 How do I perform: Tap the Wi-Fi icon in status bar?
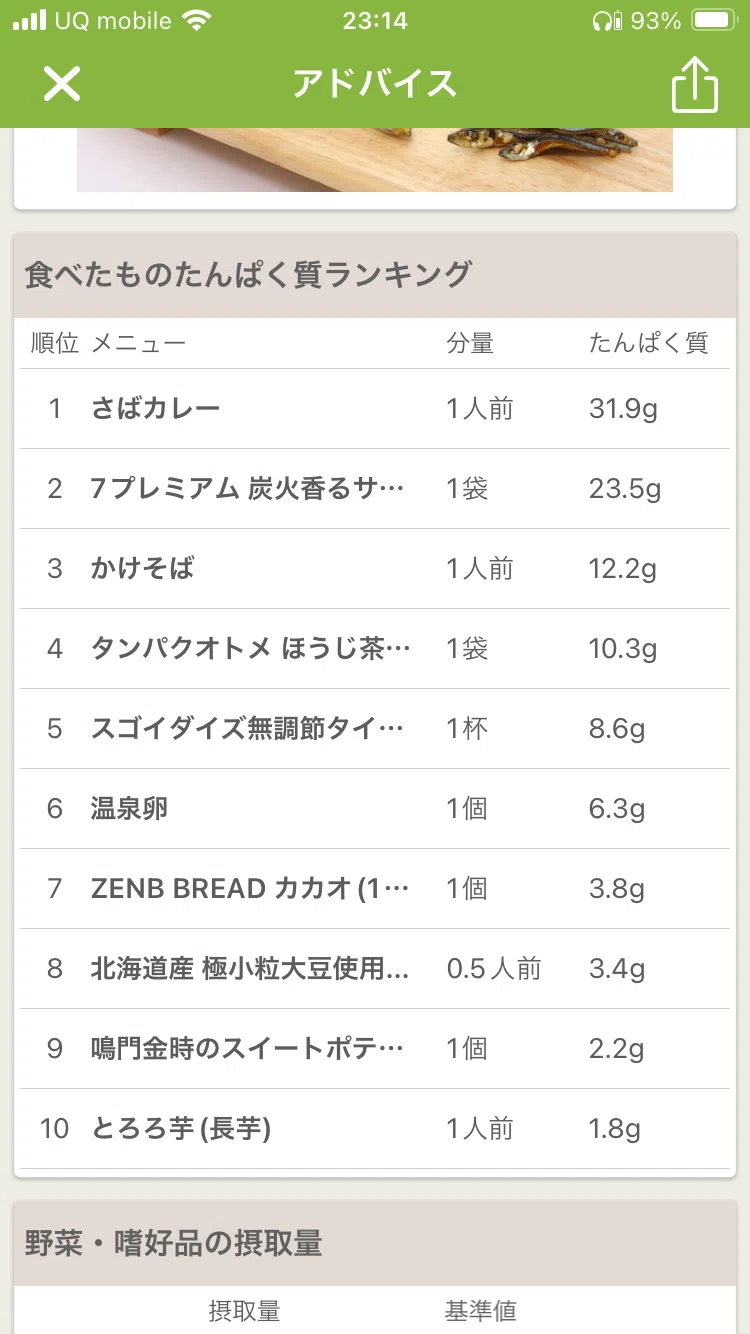click(198, 20)
